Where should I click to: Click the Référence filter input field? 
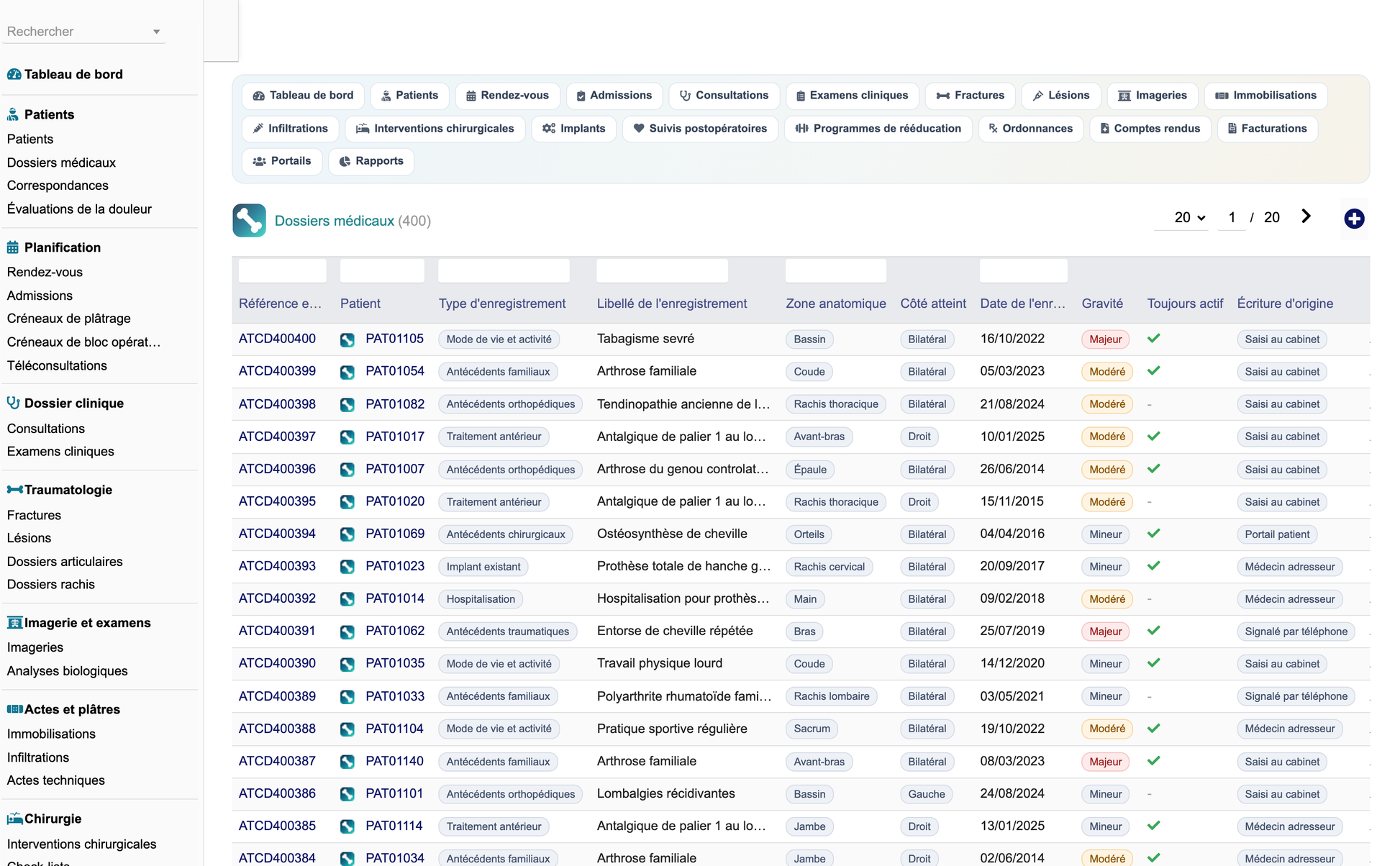(x=282, y=271)
